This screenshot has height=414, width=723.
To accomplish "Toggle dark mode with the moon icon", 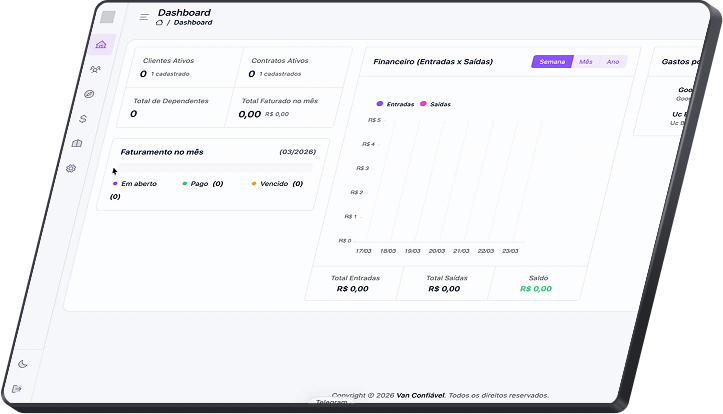I will pos(22,364).
